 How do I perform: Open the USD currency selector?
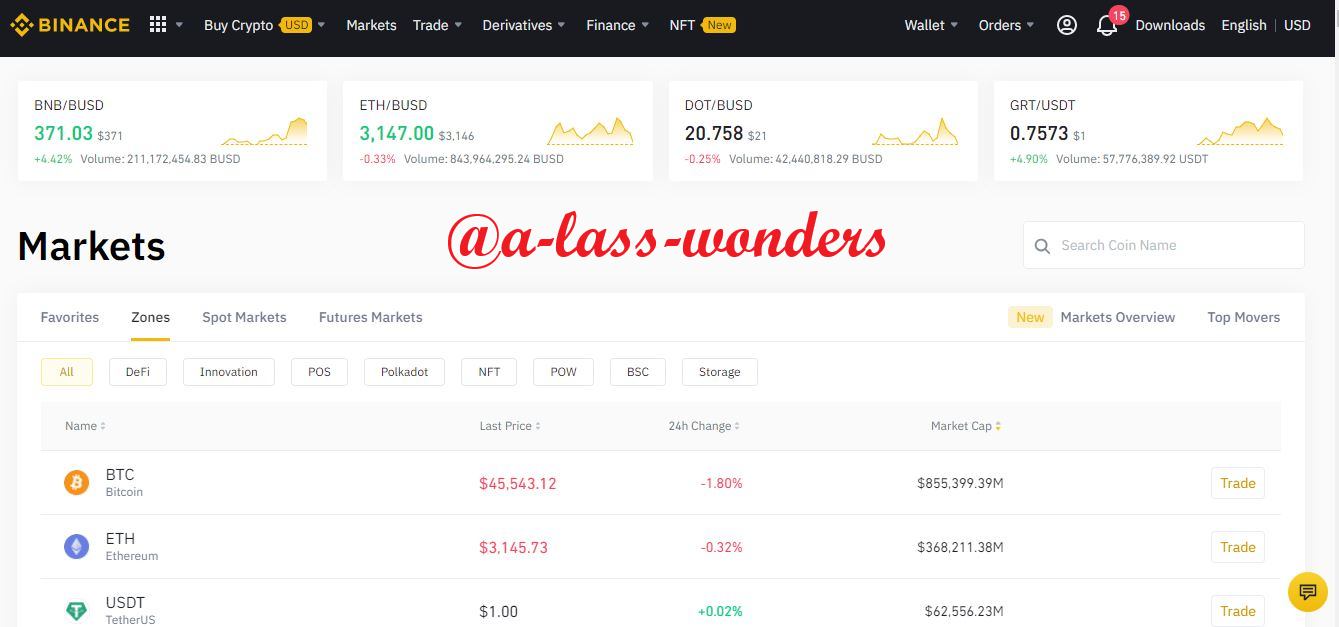[1297, 25]
